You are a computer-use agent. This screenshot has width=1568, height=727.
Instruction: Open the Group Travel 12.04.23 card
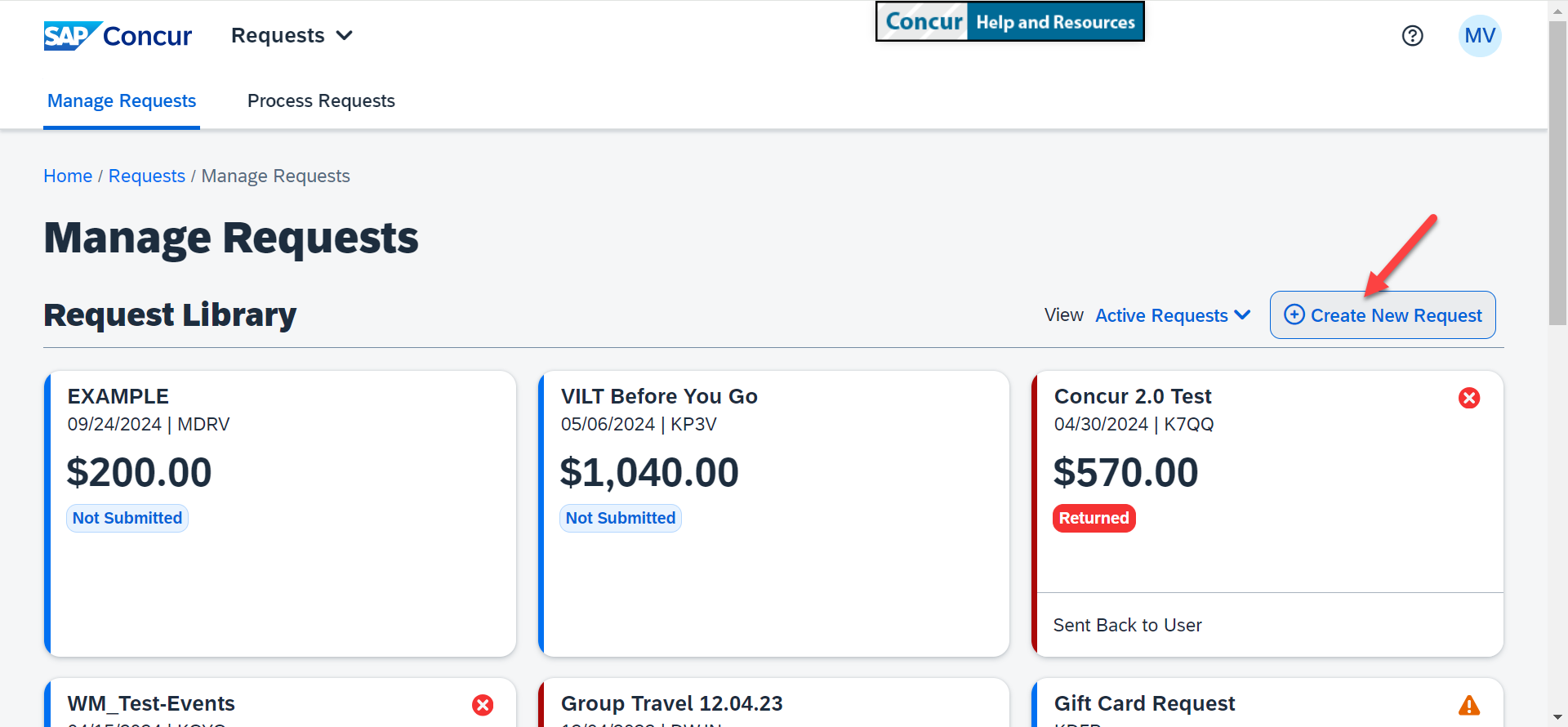pos(773,702)
